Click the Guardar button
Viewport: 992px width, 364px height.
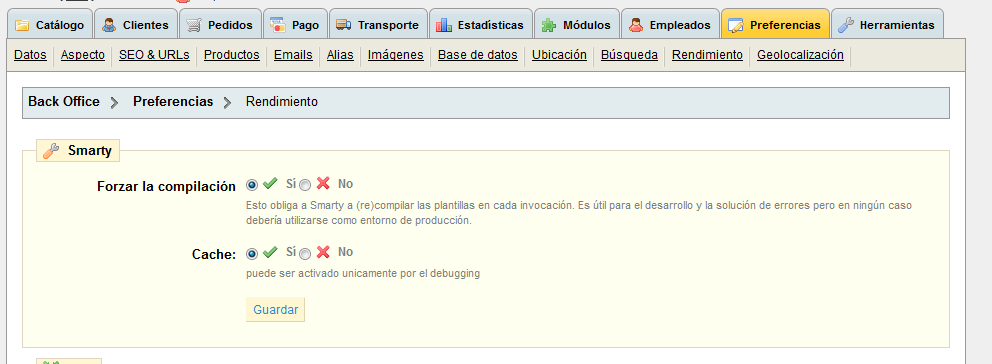coord(275,310)
